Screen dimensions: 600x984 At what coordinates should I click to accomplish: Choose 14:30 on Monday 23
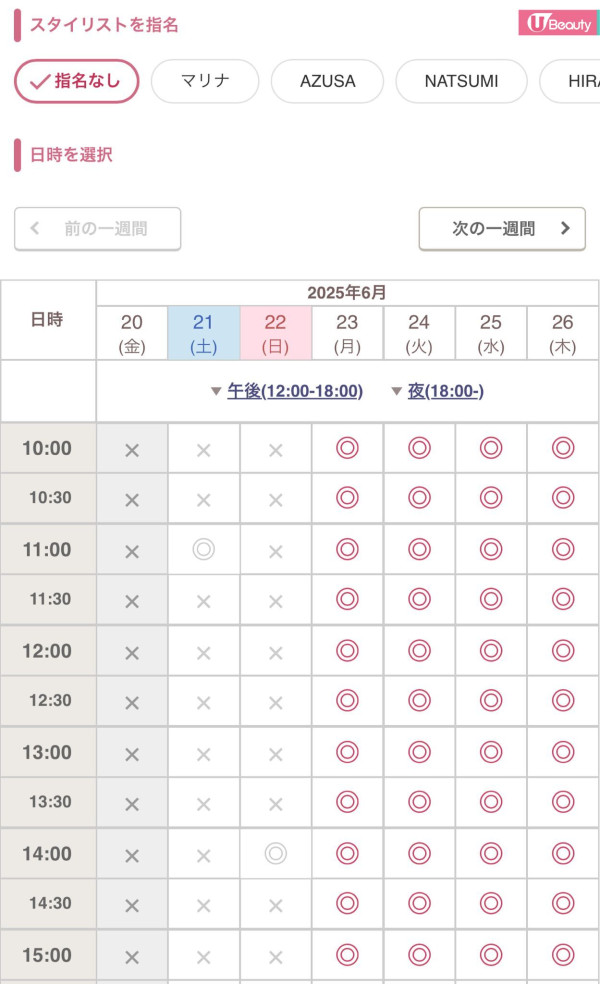[x=347, y=903]
